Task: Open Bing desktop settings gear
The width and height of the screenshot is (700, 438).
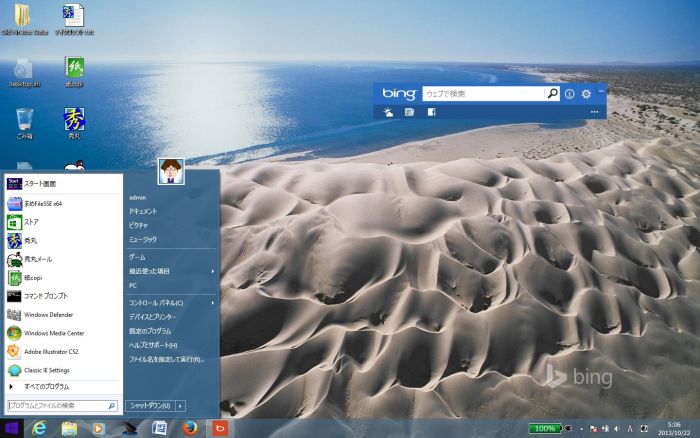Action: coord(586,94)
